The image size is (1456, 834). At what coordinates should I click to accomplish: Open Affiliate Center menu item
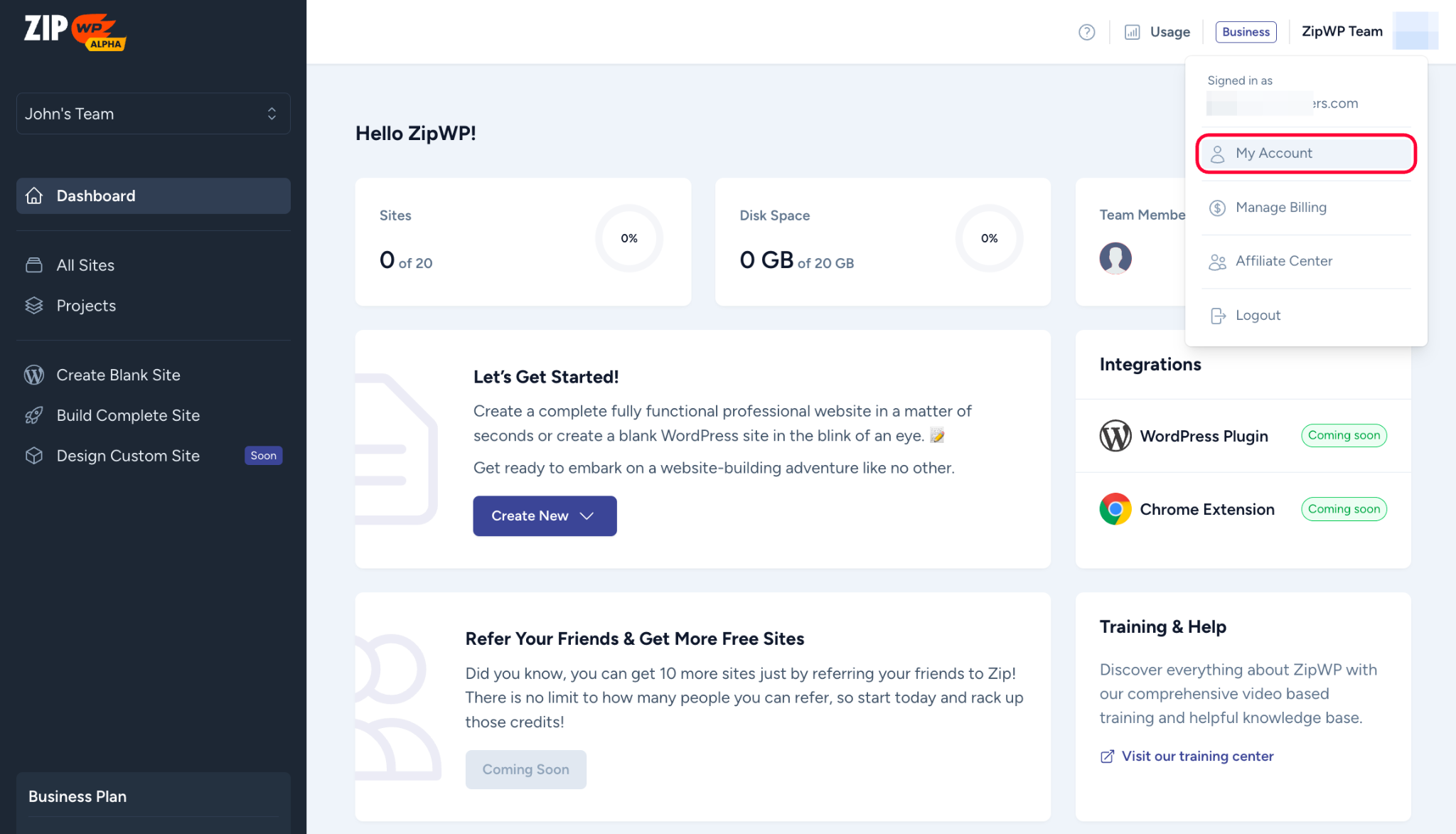(x=1283, y=261)
